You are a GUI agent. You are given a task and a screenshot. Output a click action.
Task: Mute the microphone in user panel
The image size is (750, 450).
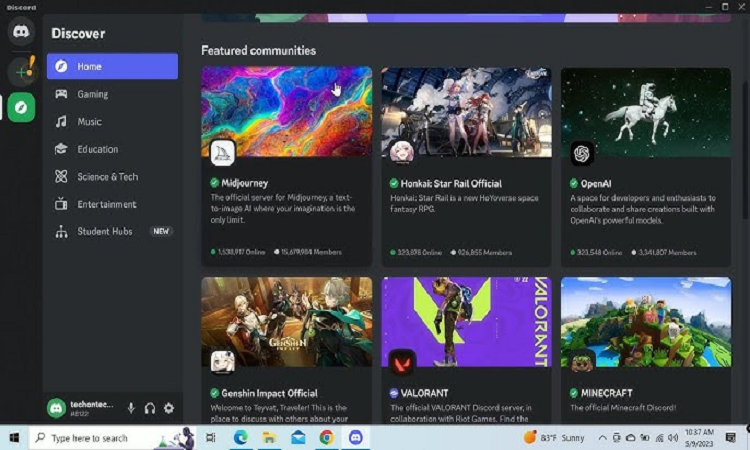tap(131, 408)
